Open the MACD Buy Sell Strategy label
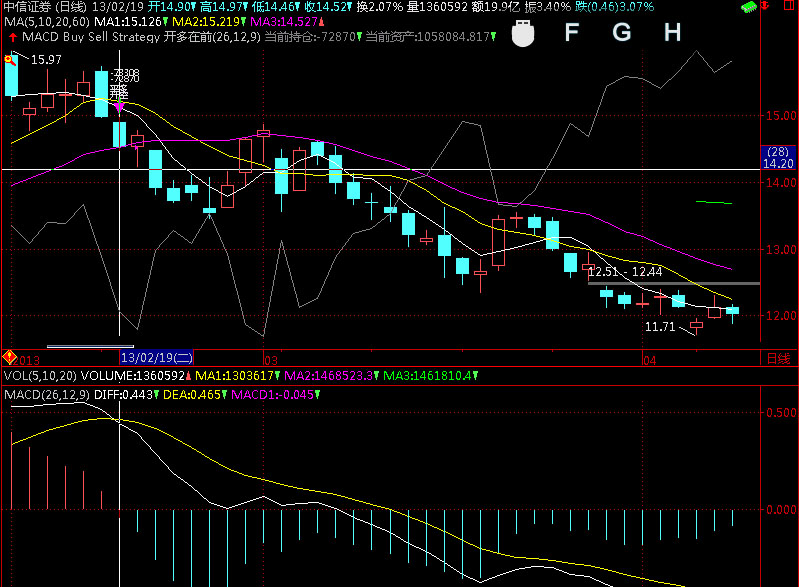This screenshot has height=587, width=799. coord(91,37)
